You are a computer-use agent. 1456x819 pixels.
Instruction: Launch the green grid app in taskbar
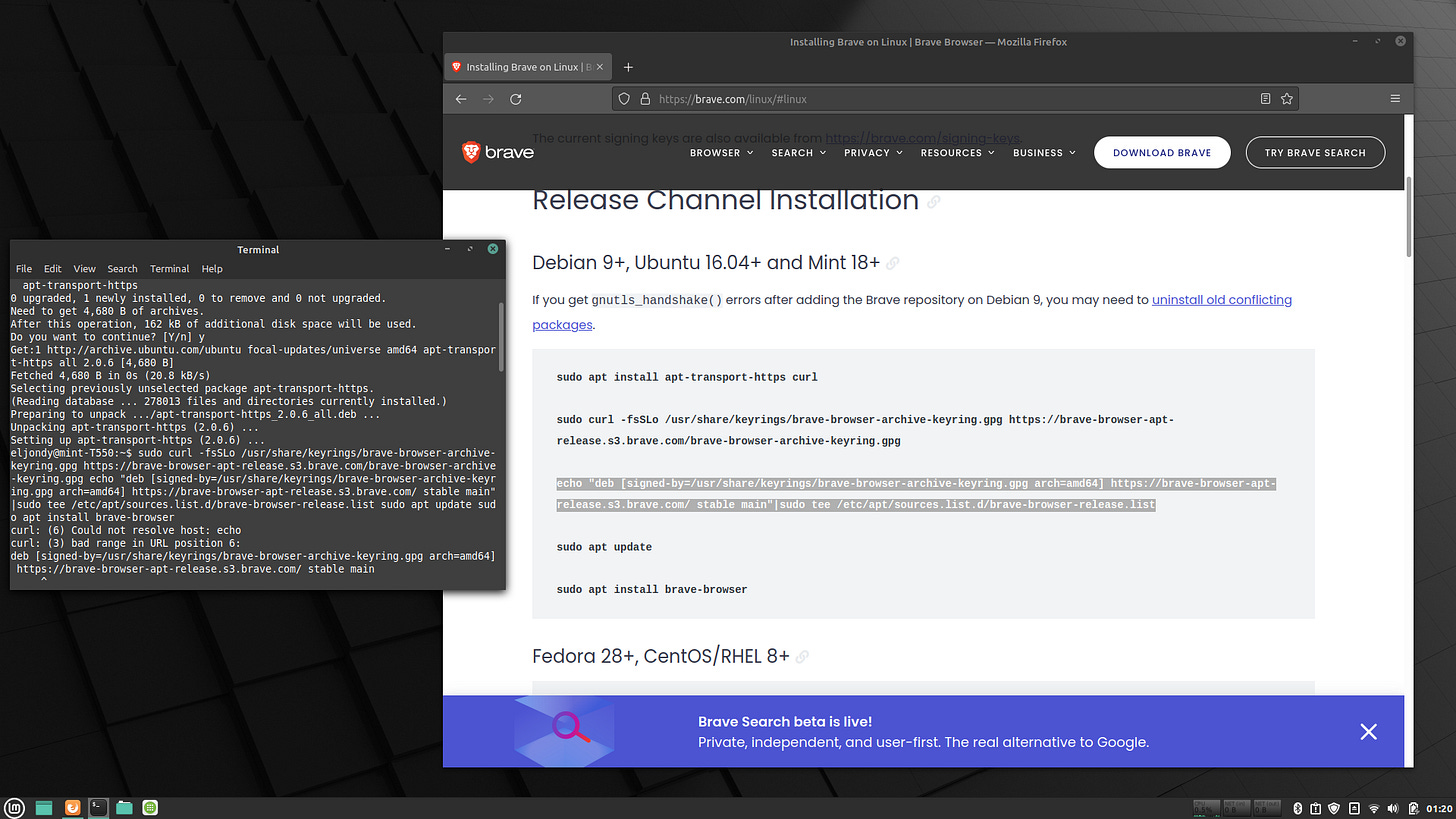[x=150, y=807]
